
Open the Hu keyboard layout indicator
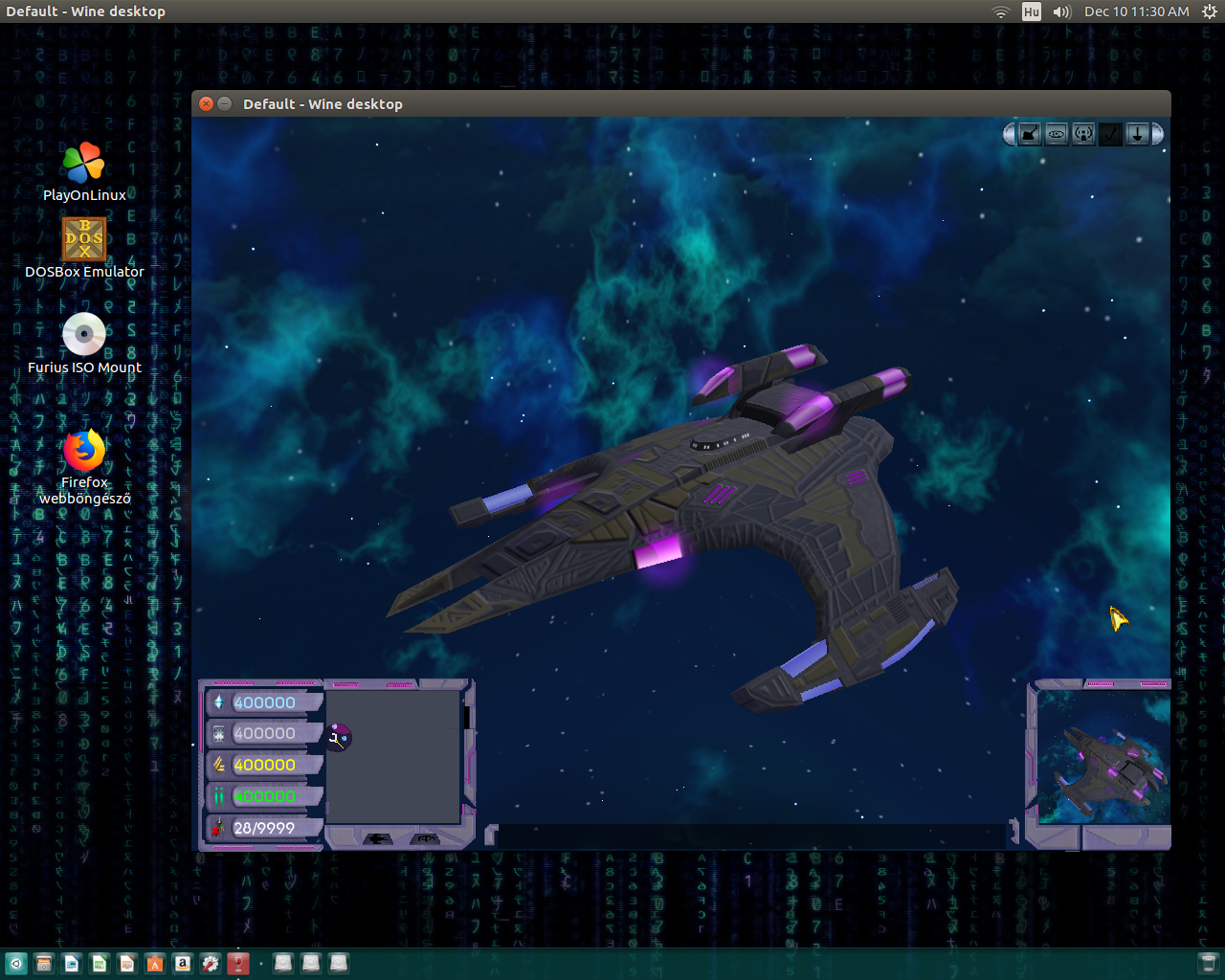click(1031, 11)
